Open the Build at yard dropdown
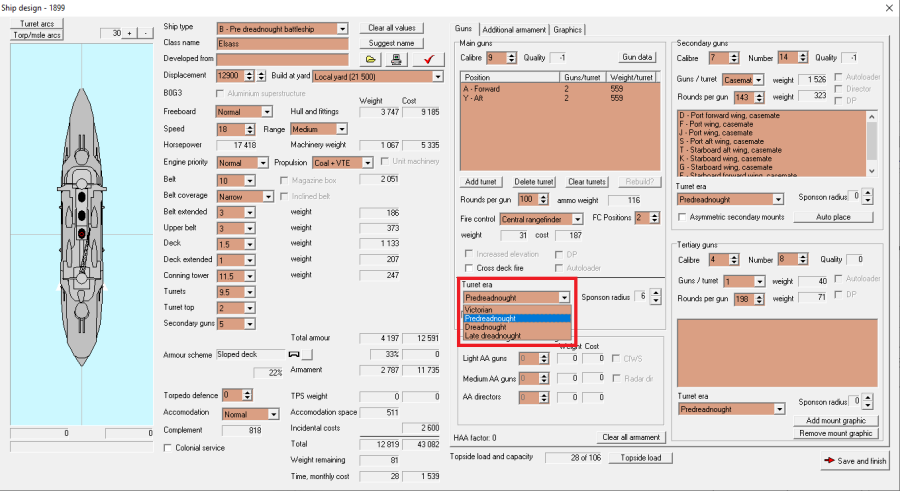This screenshot has height=491, width=900. pyautogui.click(x=438, y=76)
